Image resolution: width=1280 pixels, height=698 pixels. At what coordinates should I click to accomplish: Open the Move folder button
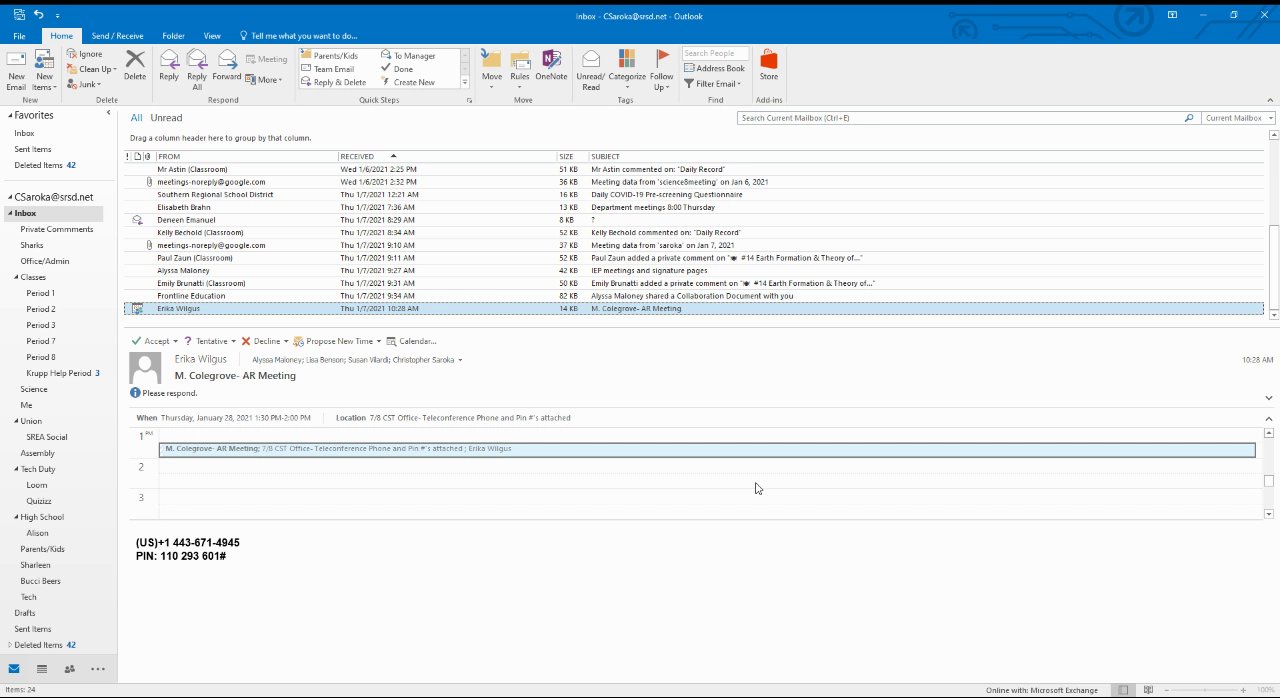492,69
